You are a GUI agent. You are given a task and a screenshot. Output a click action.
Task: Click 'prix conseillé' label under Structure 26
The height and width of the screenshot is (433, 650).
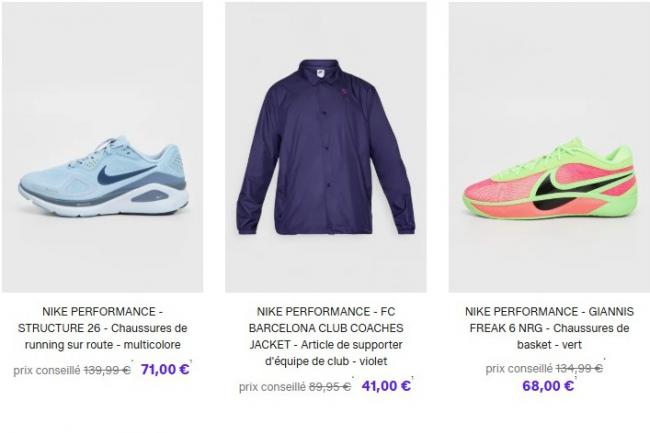(47, 370)
